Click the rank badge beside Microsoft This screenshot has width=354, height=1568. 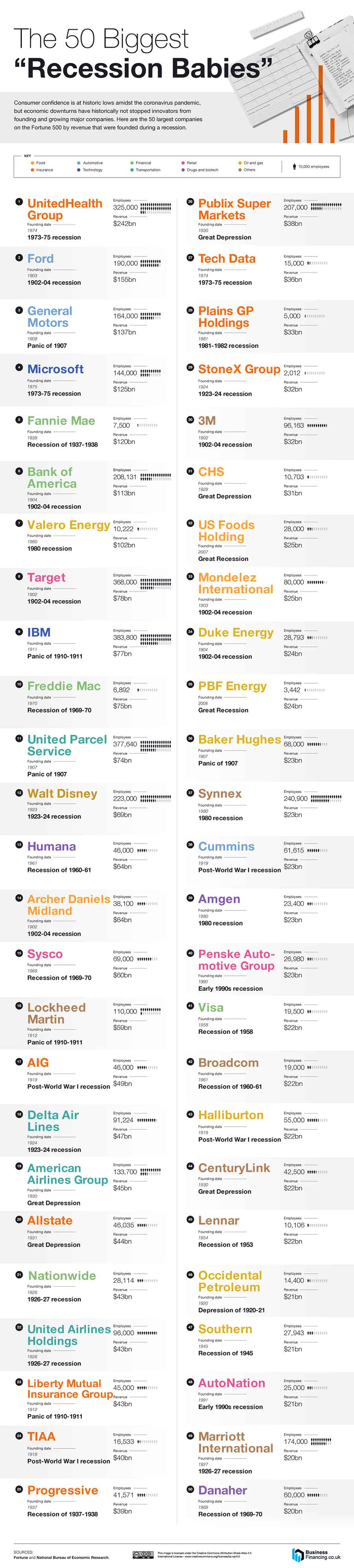[20, 368]
